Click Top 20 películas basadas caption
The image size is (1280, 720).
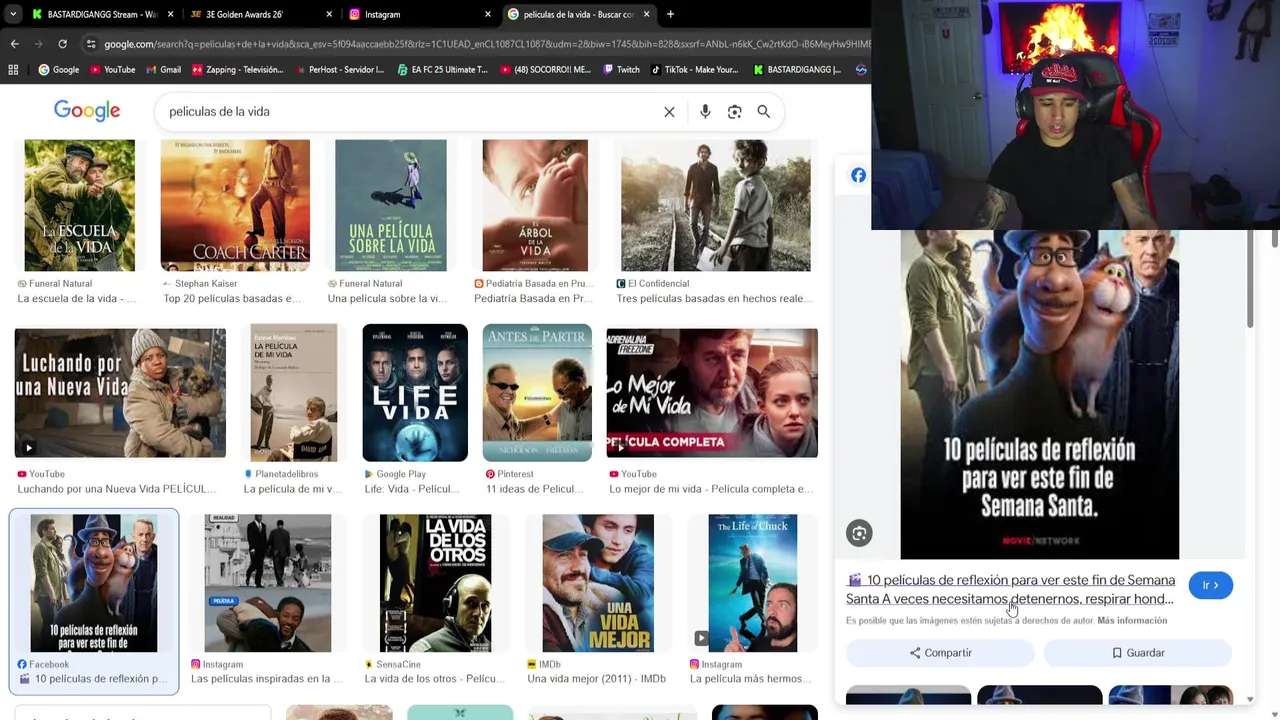[x=232, y=299]
